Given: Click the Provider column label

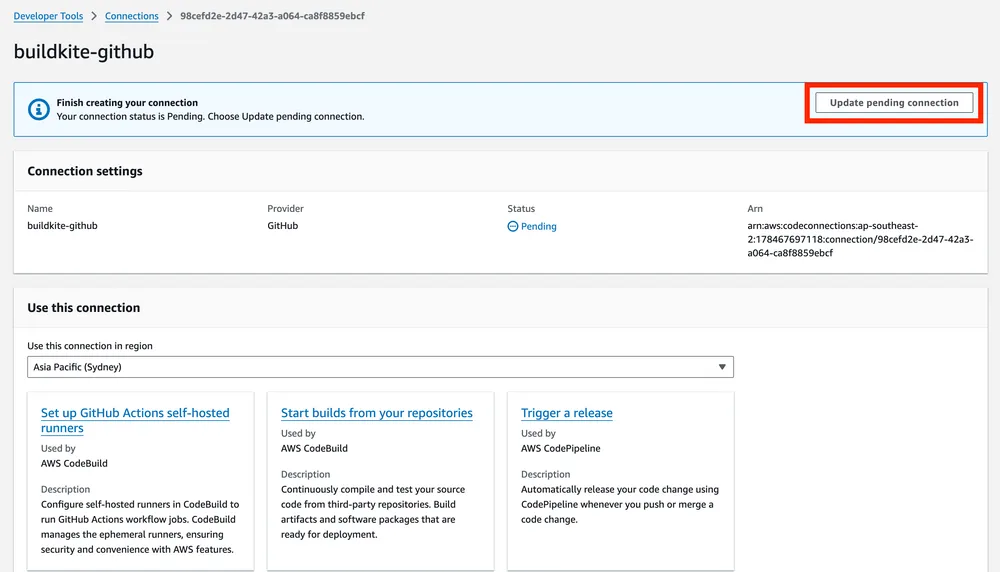Looking at the screenshot, I should [285, 209].
